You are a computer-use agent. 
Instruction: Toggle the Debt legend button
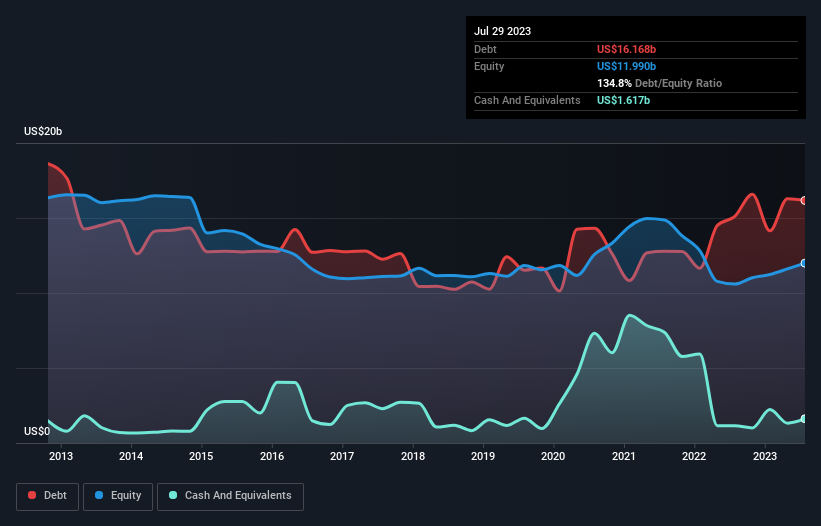click(x=47, y=496)
